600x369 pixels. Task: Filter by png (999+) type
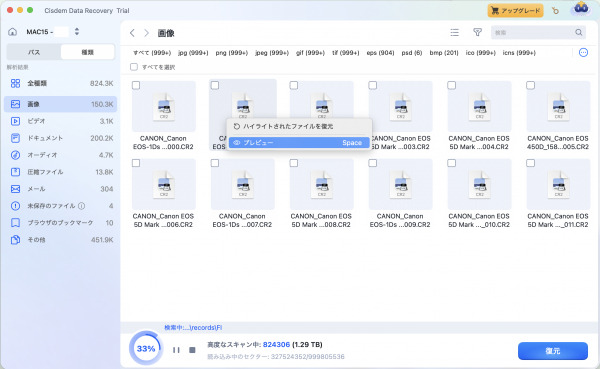232,53
